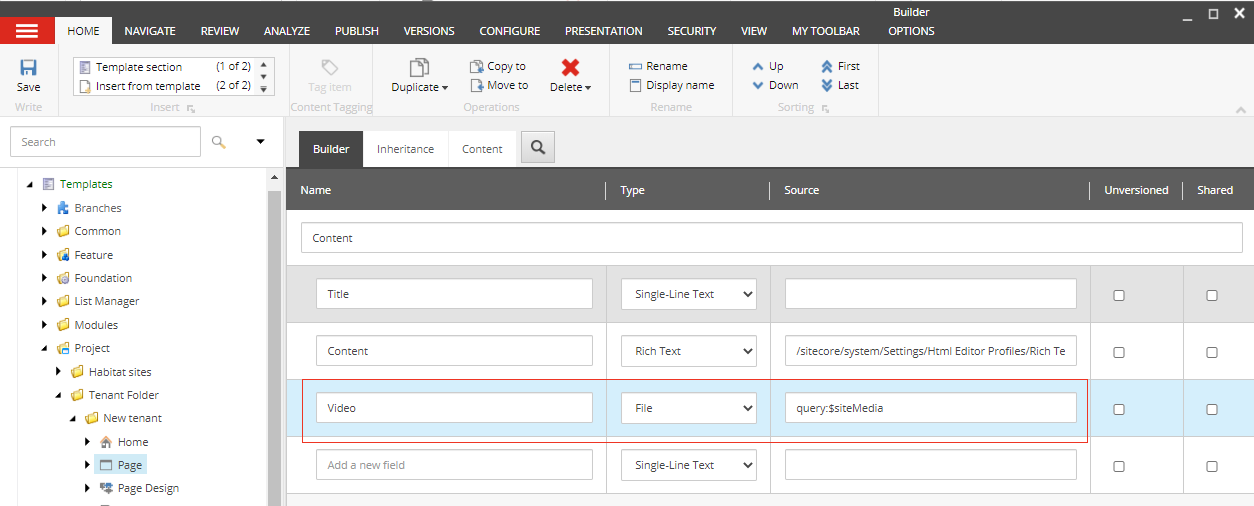Viewport: 1254px width, 506px height.
Task: Click the Add a new field input
Action: (x=455, y=465)
